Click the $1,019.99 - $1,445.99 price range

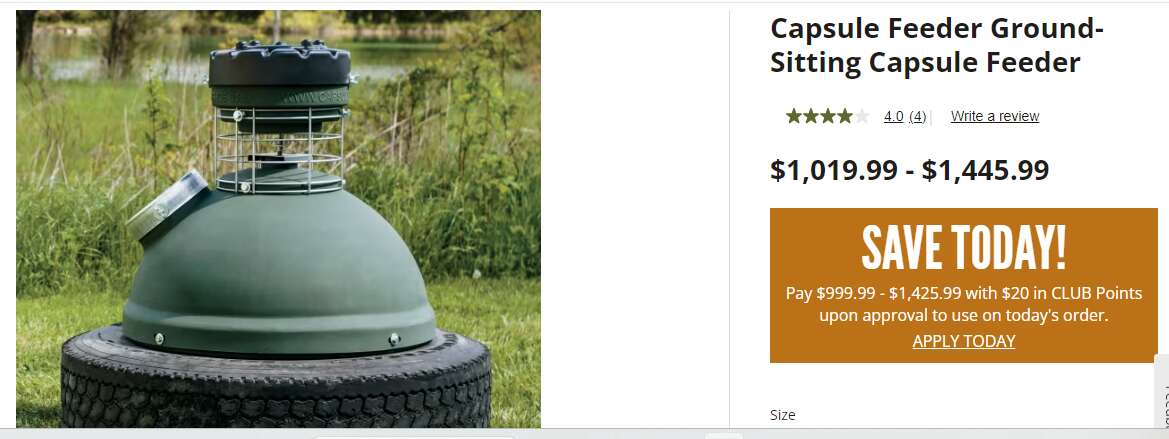click(910, 170)
